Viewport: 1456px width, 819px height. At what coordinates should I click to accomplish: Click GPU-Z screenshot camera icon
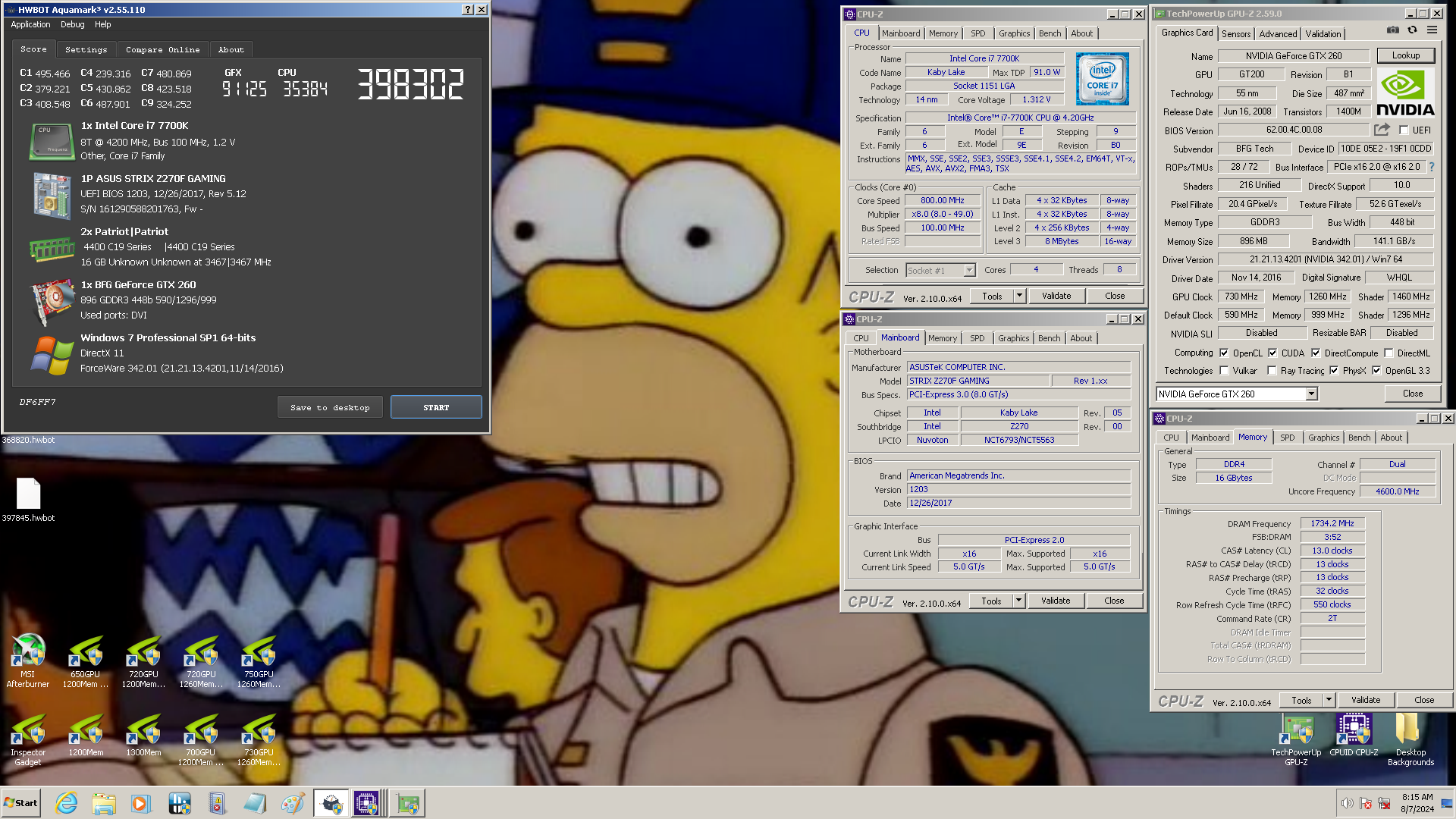coord(1393,30)
